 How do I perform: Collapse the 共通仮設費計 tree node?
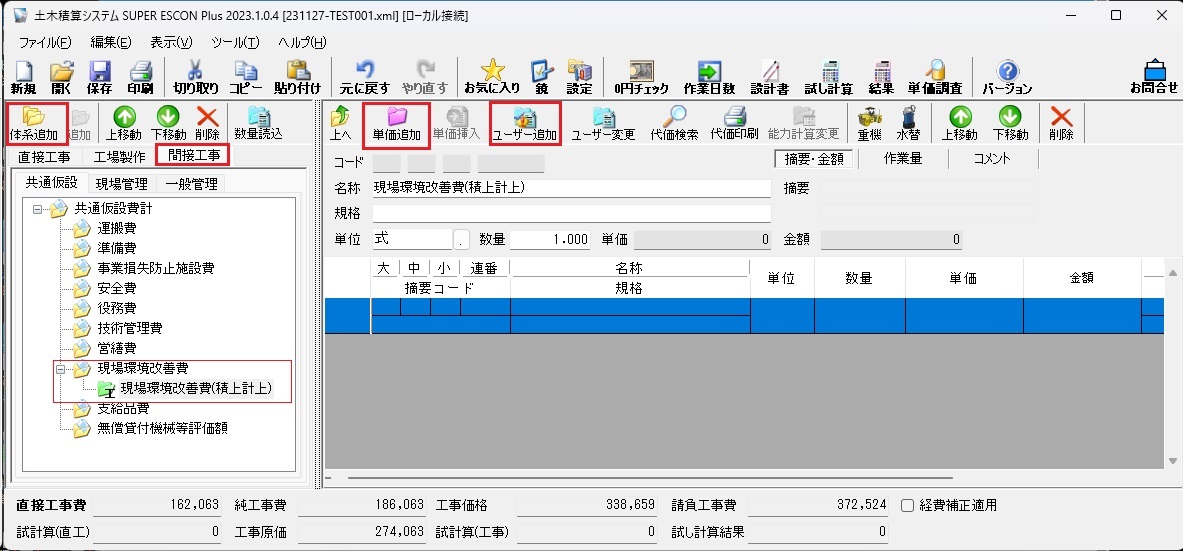tap(38, 209)
